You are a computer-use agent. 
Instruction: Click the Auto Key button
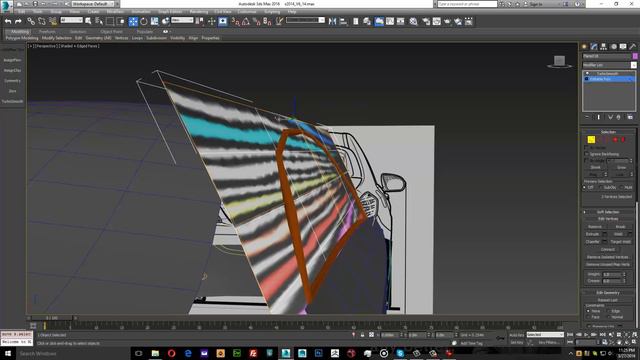(x=516, y=335)
